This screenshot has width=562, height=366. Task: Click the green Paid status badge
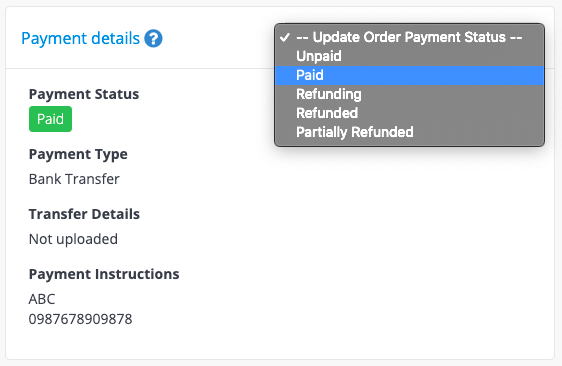click(51, 119)
